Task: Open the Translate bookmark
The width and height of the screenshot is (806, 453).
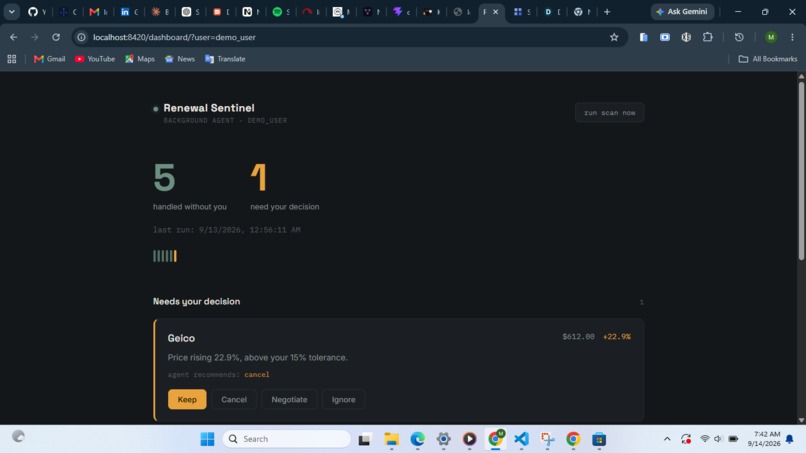Action: (225, 59)
